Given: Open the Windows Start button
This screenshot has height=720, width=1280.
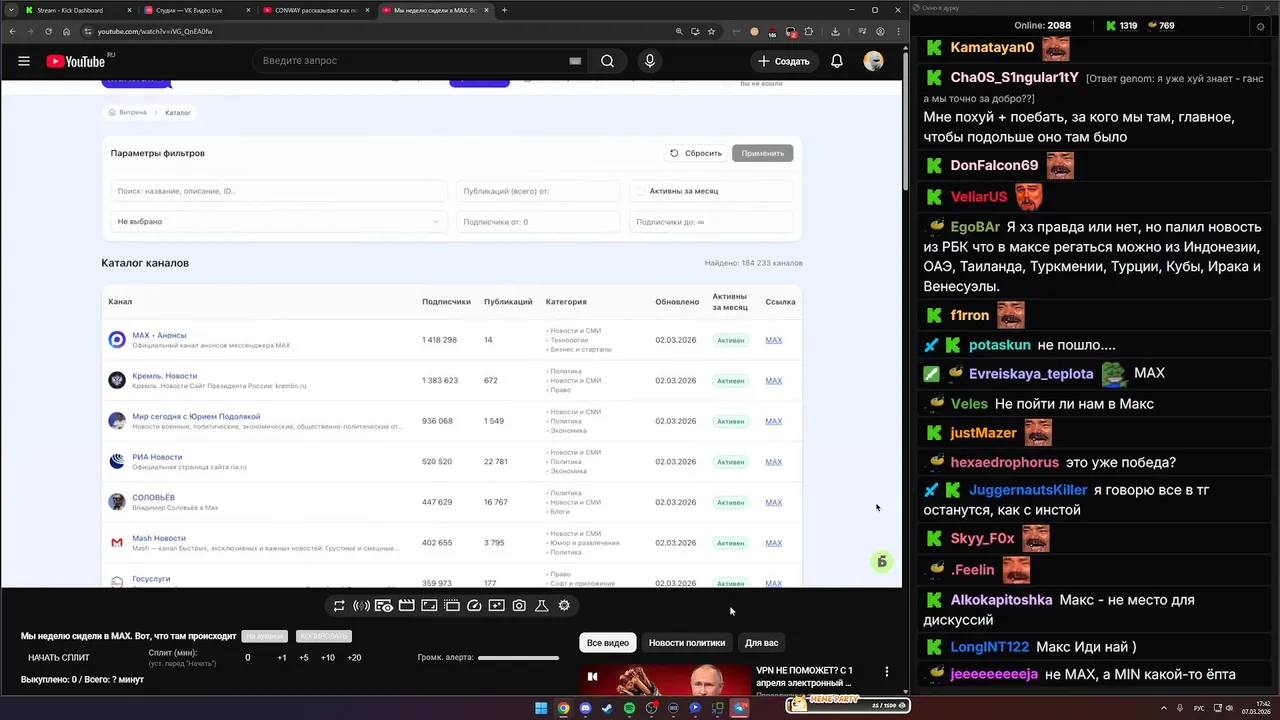Looking at the screenshot, I should 541,708.
